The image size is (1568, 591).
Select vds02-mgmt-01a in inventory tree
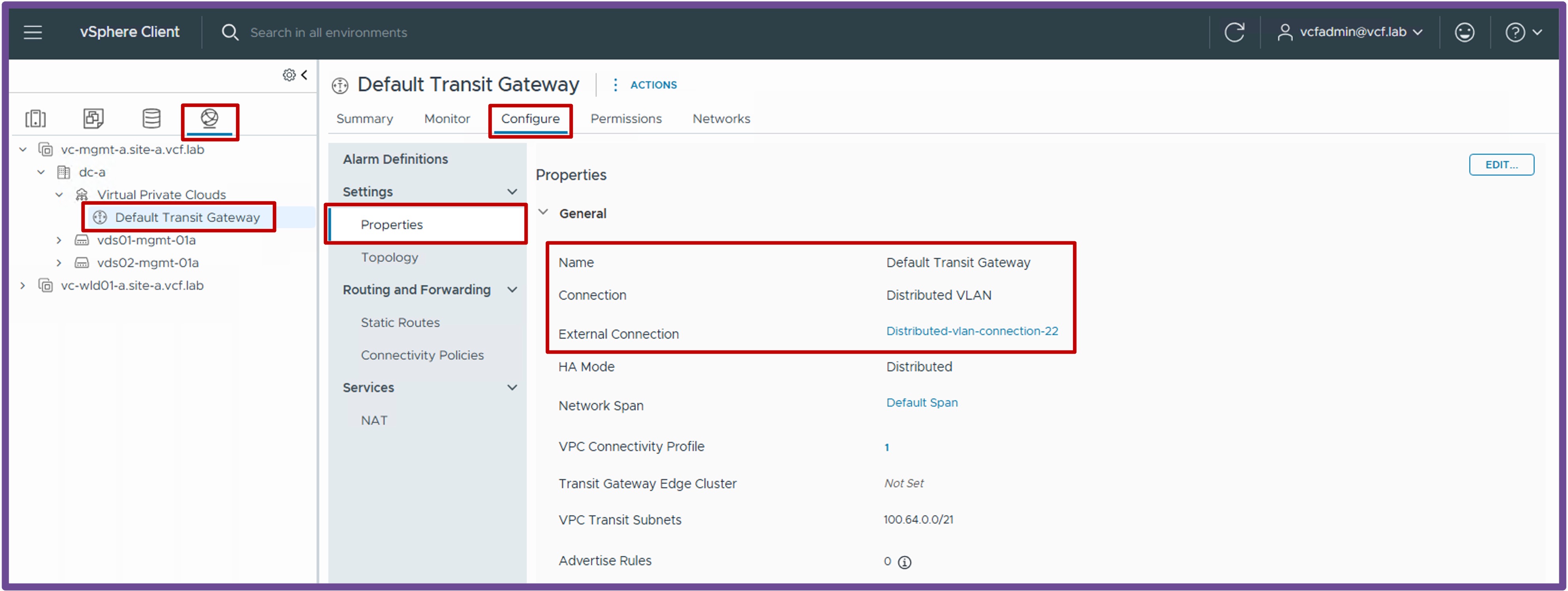[148, 263]
